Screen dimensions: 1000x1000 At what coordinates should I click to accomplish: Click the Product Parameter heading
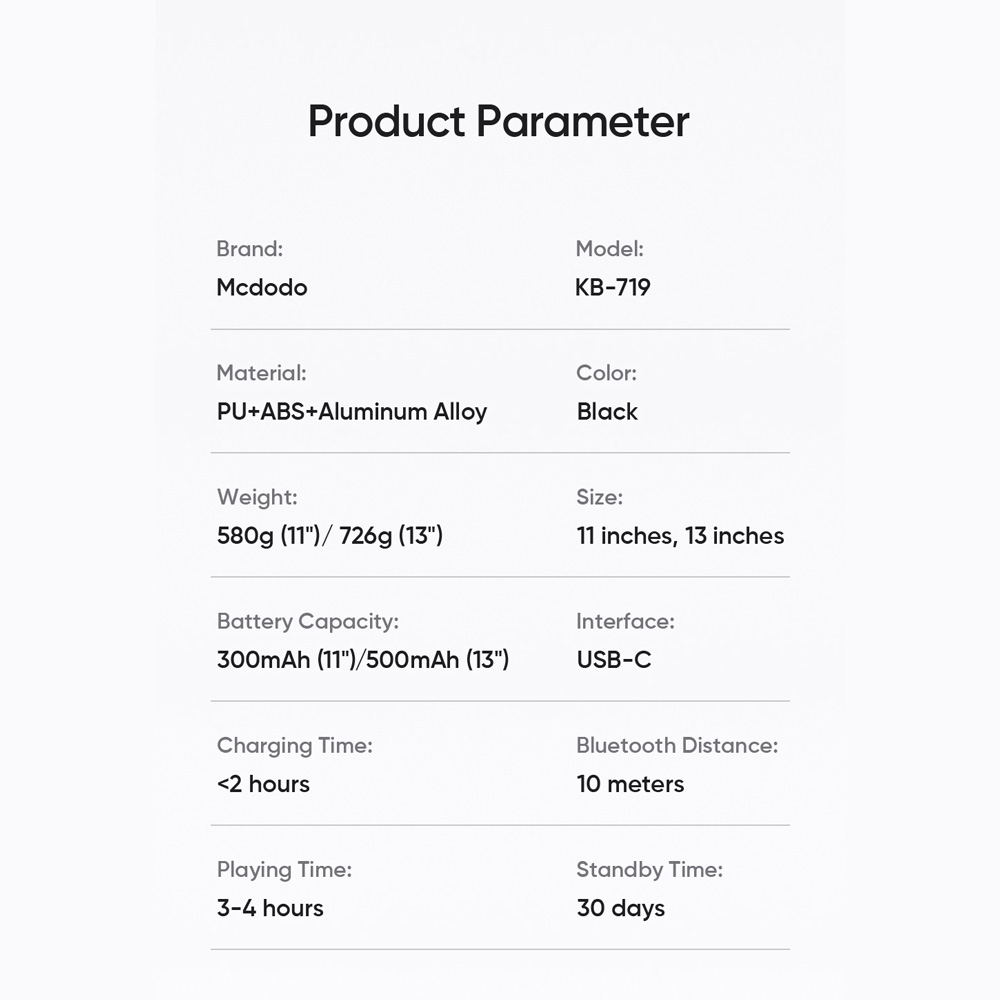(499, 122)
